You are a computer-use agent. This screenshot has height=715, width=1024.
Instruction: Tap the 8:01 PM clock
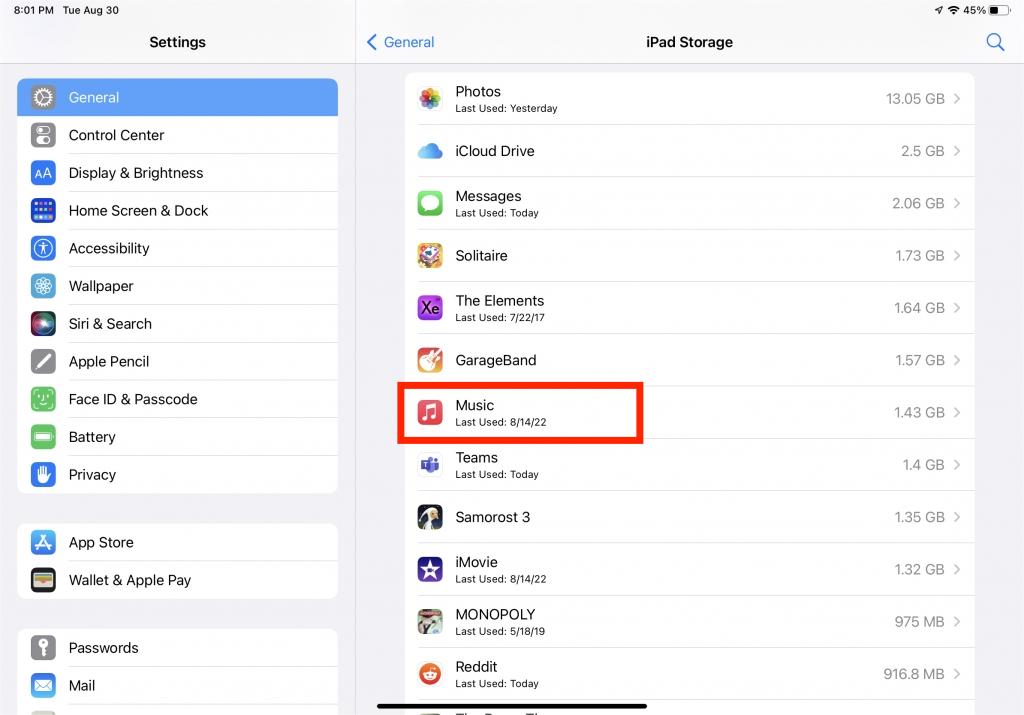point(34,10)
